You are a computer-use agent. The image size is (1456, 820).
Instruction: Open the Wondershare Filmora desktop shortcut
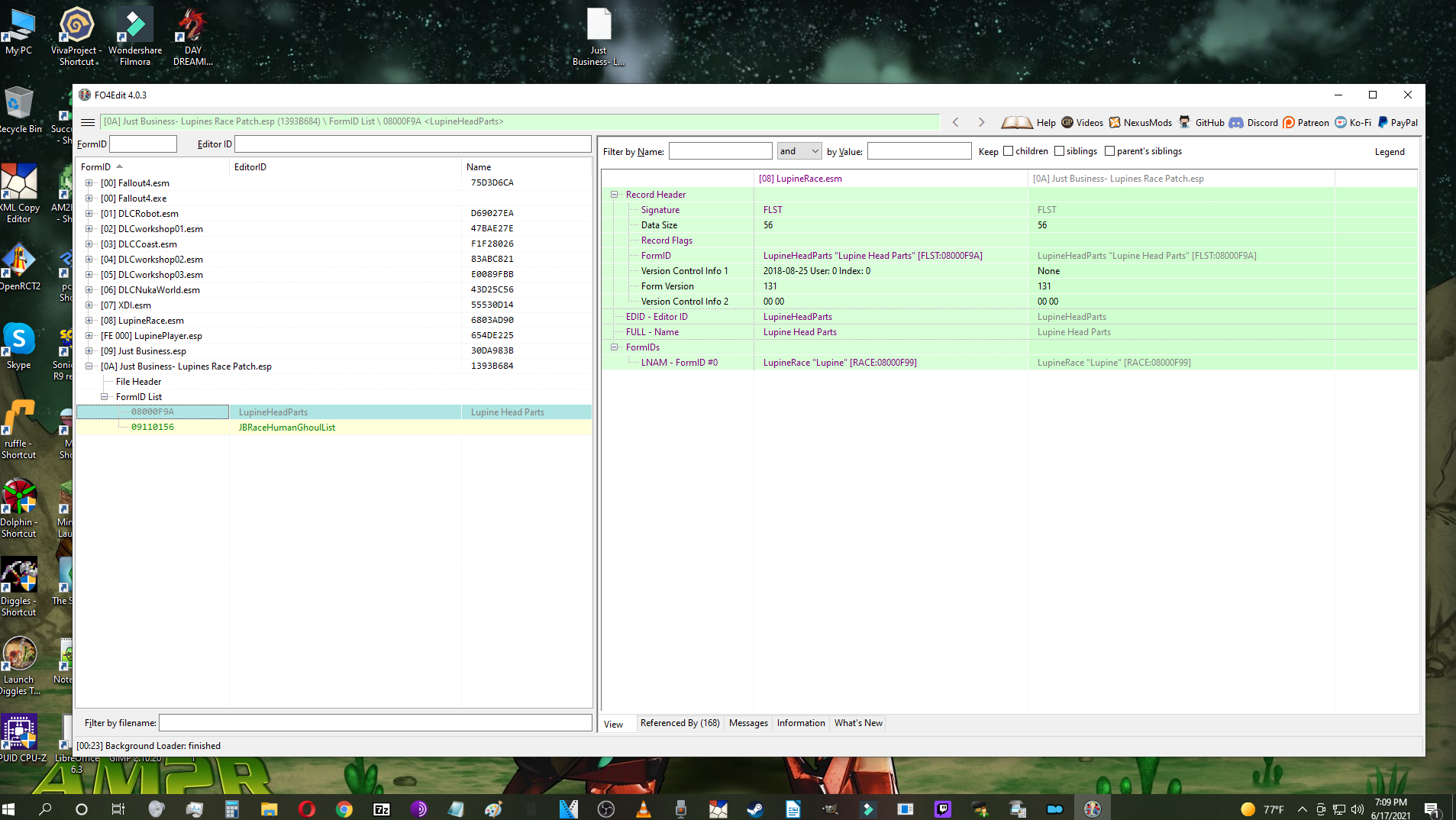click(135, 36)
